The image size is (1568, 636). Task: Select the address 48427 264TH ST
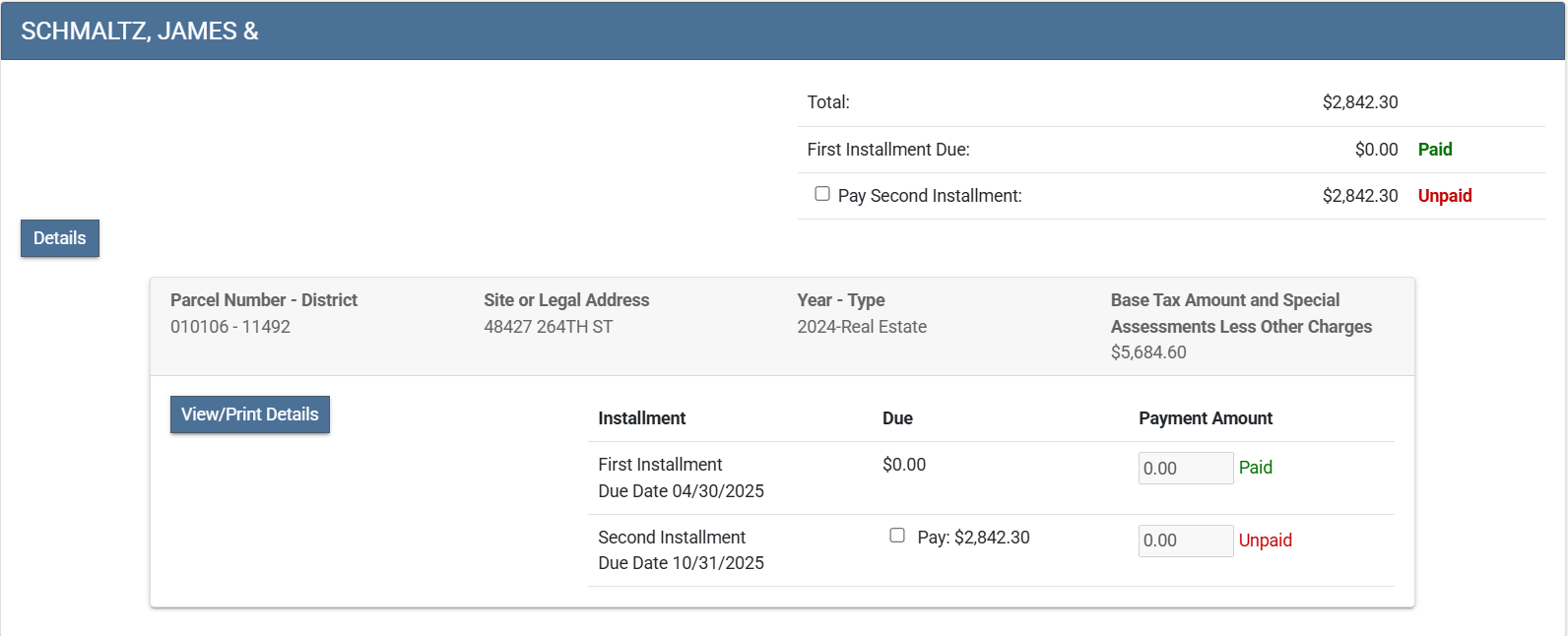548,327
